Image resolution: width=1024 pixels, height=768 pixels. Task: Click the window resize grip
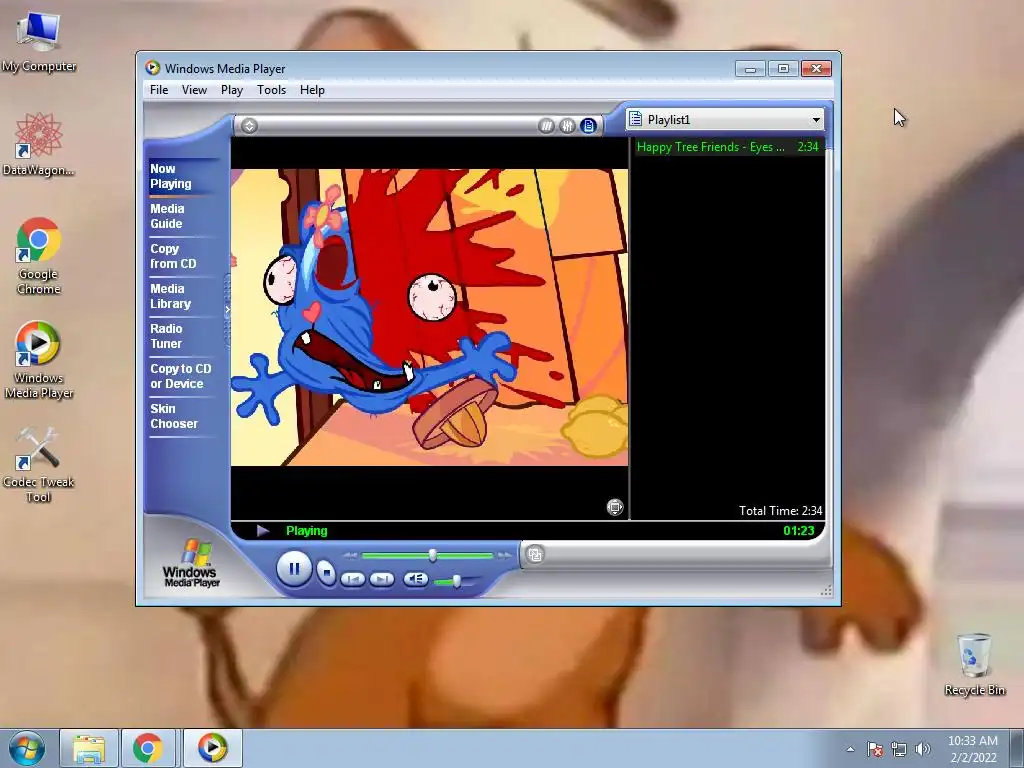(826, 590)
